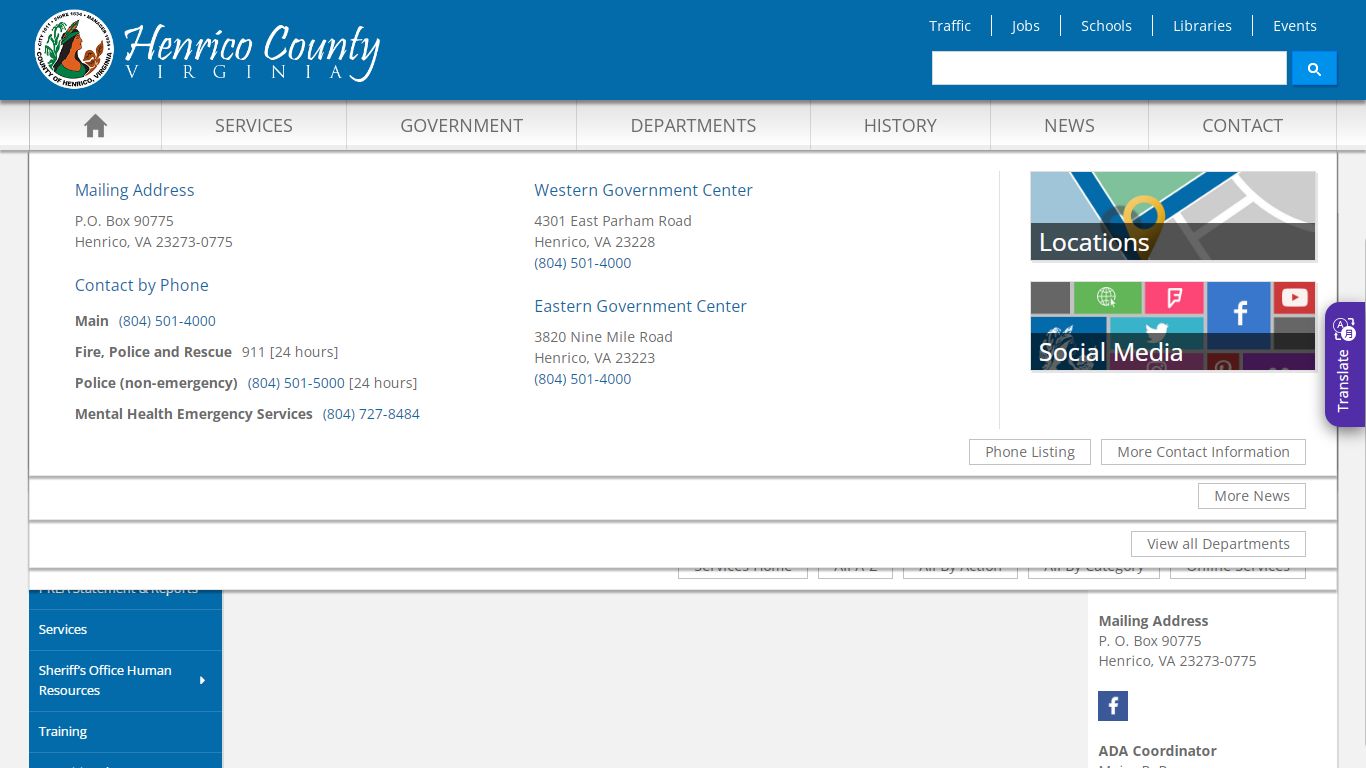Open the Western Government Center link
This screenshot has width=1366, height=768.
643,190
